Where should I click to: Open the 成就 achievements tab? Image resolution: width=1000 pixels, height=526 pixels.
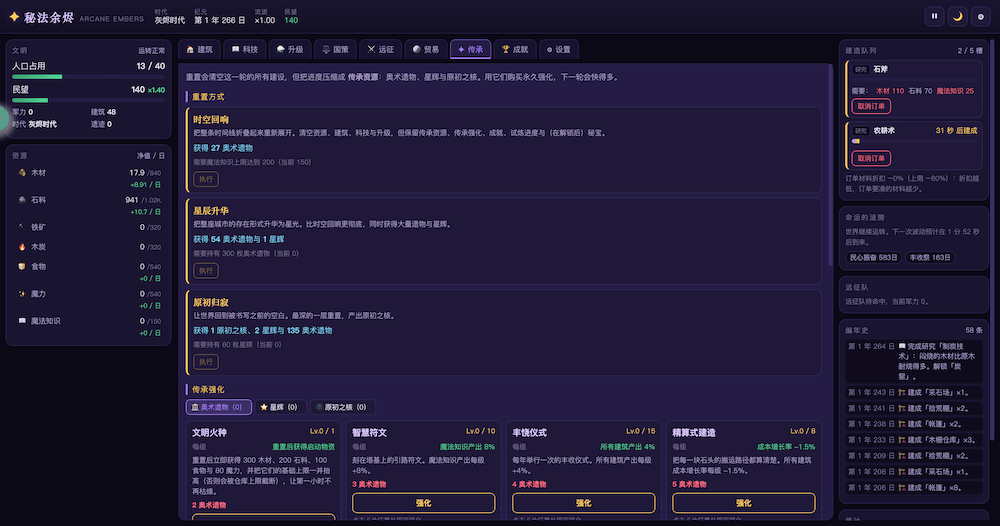[515, 49]
